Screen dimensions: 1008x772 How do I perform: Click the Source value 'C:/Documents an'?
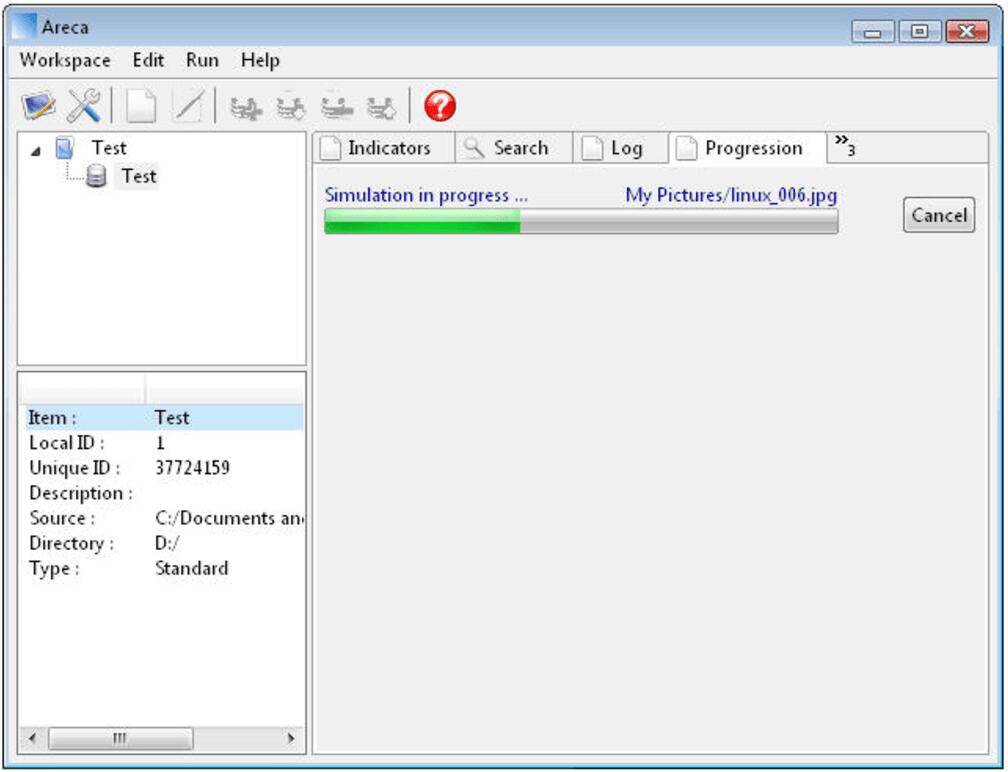229,518
